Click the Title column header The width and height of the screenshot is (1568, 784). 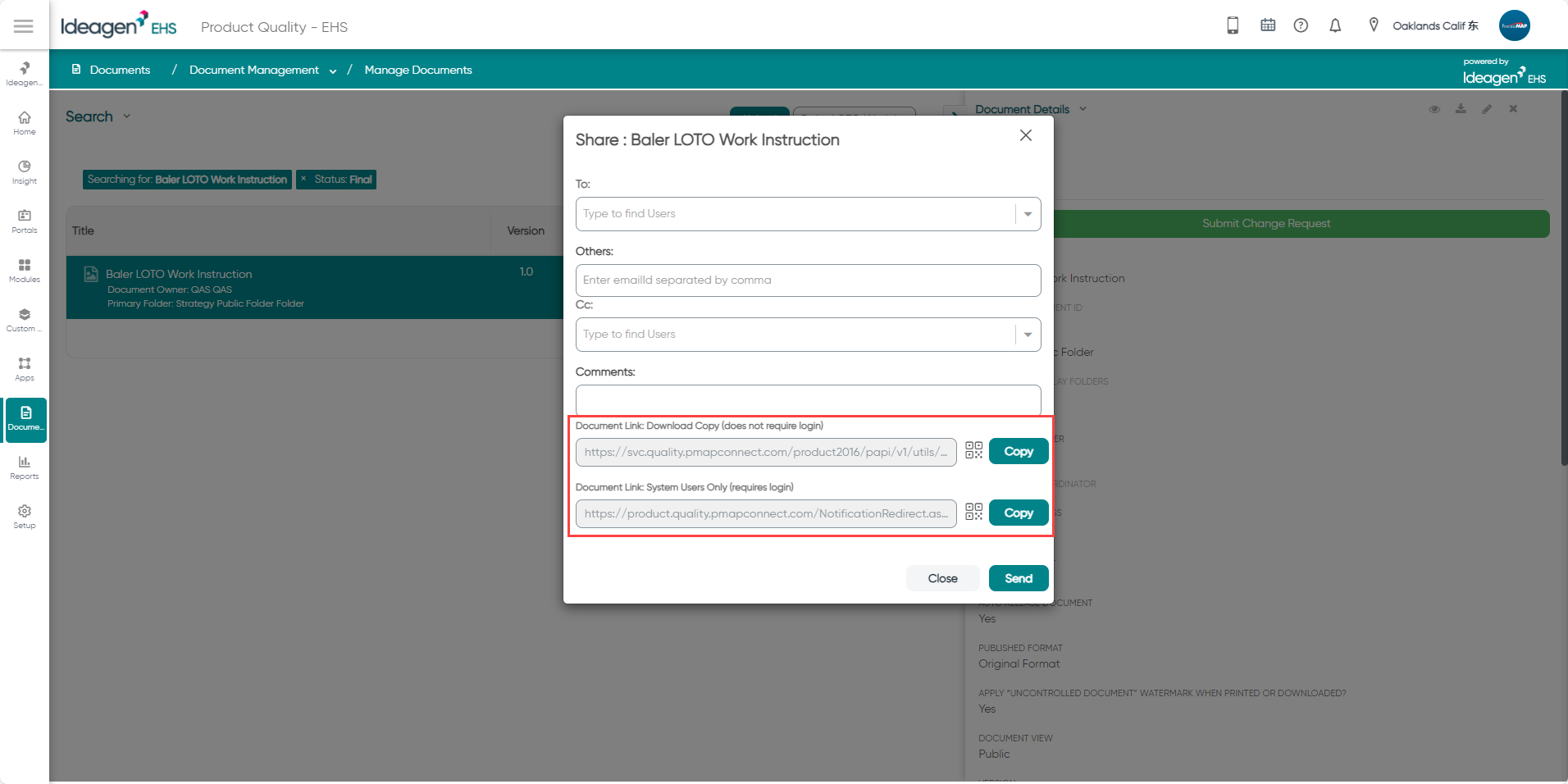click(x=83, y=230)
